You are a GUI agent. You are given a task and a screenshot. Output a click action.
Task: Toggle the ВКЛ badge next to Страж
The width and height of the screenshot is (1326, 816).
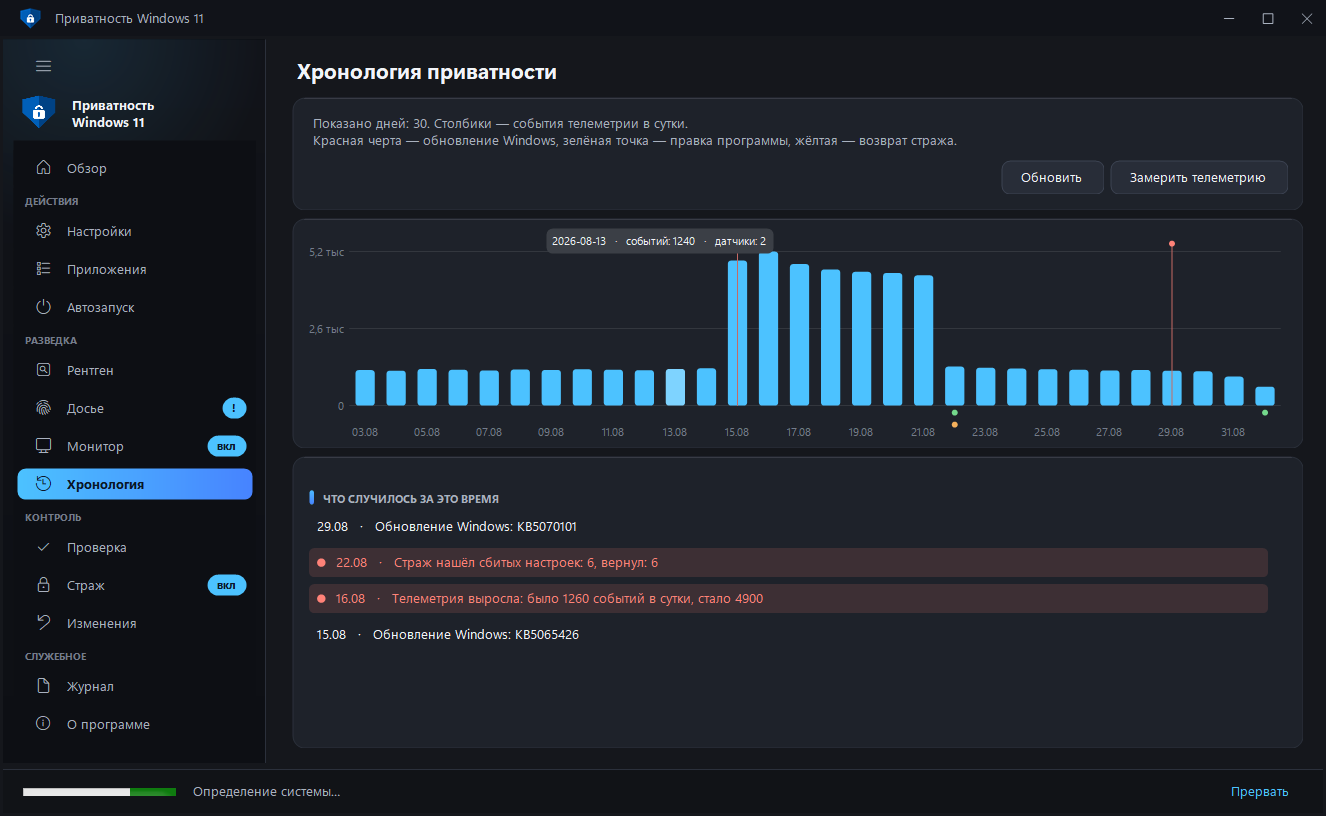pos(227,585)
